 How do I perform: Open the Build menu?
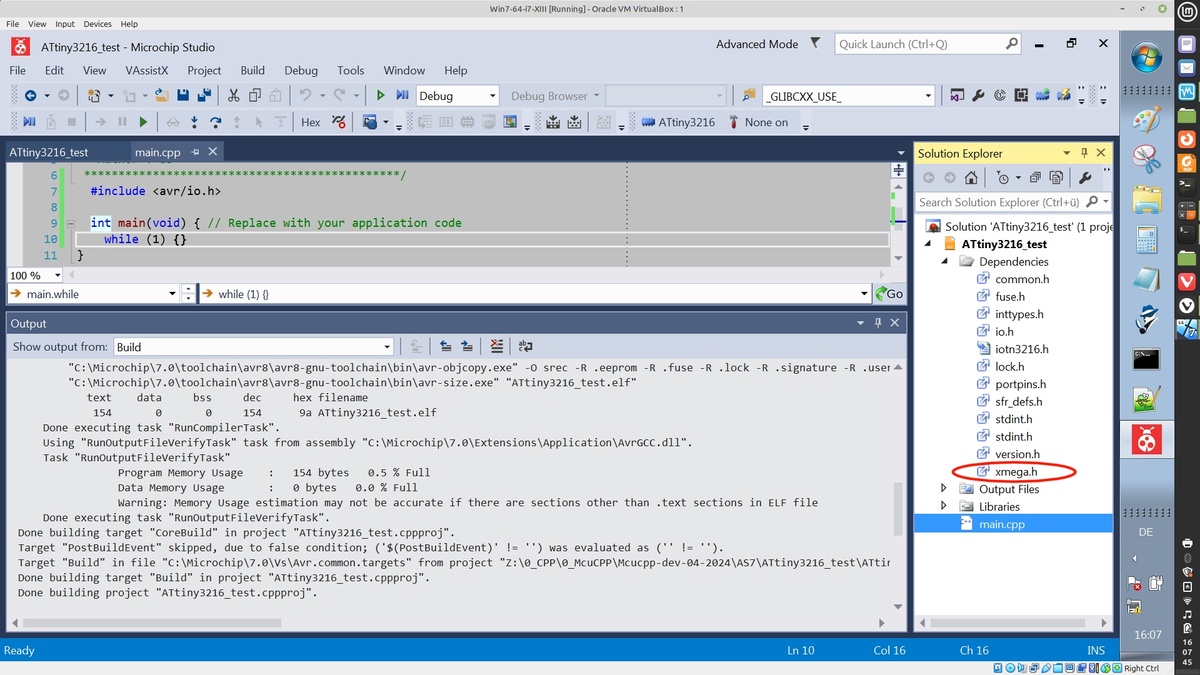coord(252,70)
